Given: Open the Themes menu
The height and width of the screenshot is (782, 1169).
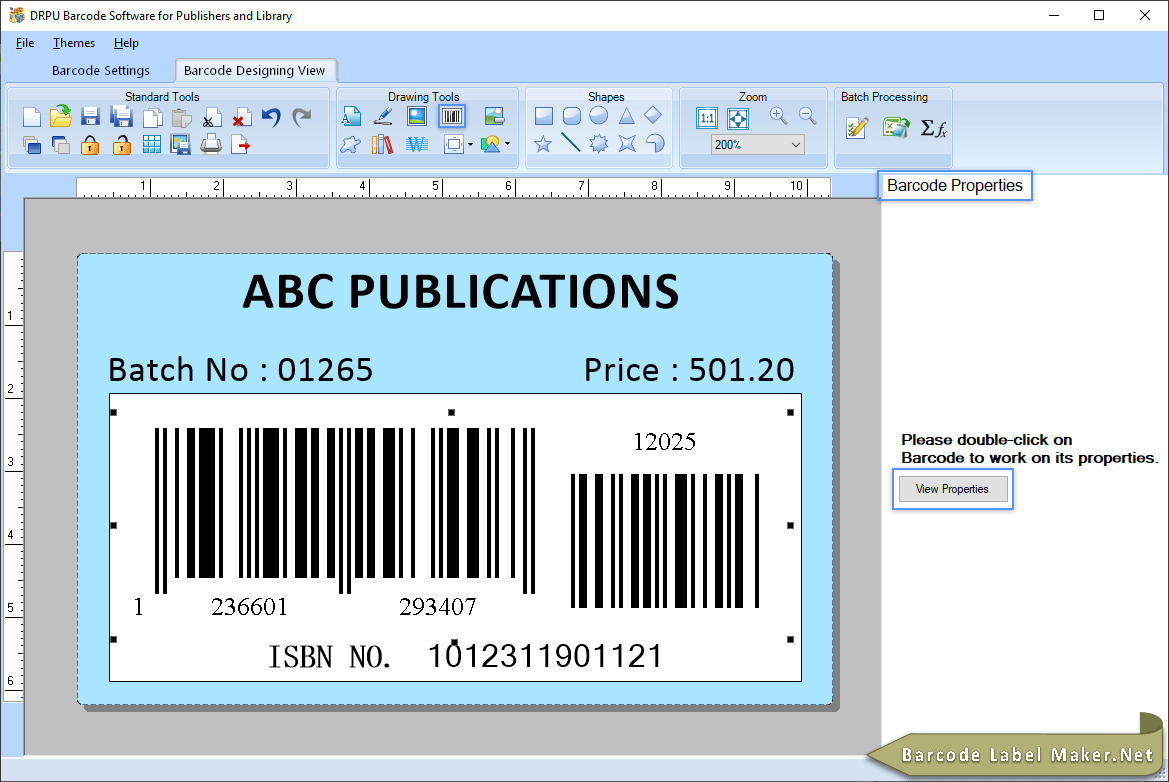Looking at the screenshot, I should [x=74, y=43].
